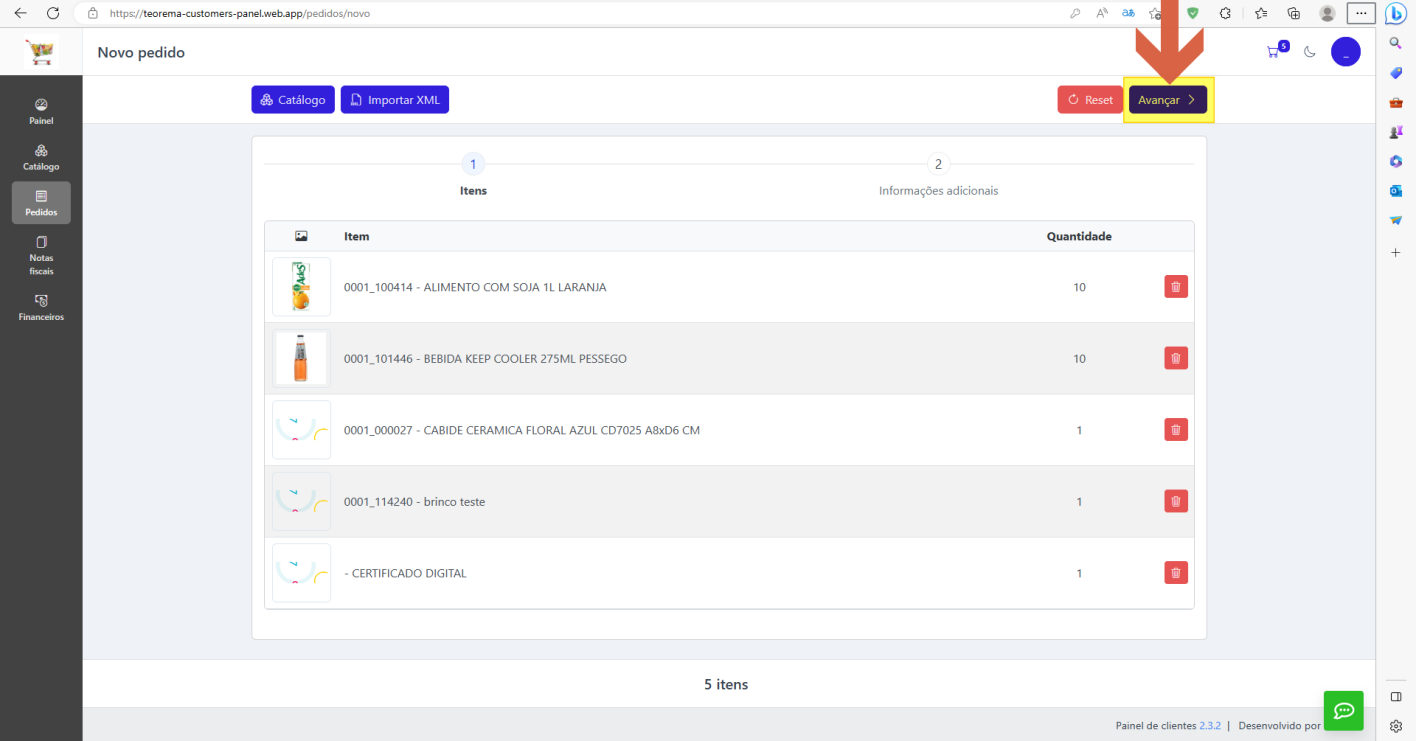
Task: Open Edge sidebar settings gear
Action: (x=1396, y=725)
